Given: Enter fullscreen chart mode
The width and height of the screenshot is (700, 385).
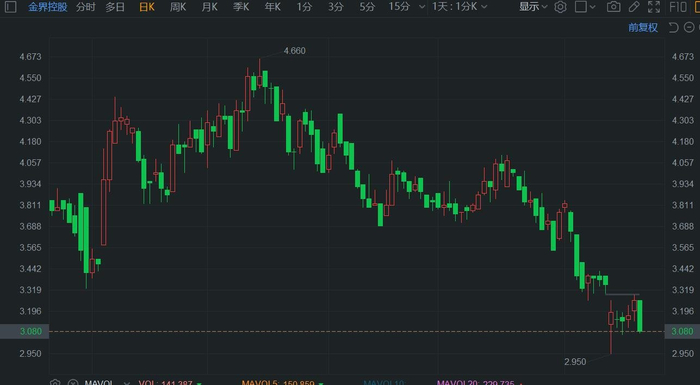Looking at the screenshot, I should 654,7.
